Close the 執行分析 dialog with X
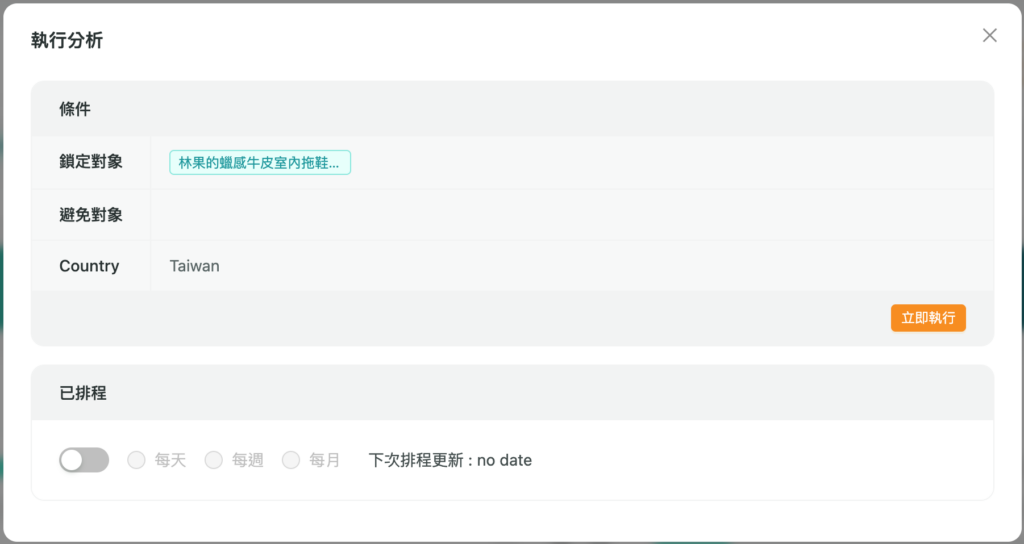The image size is (1024, 544). pos(989,36)
